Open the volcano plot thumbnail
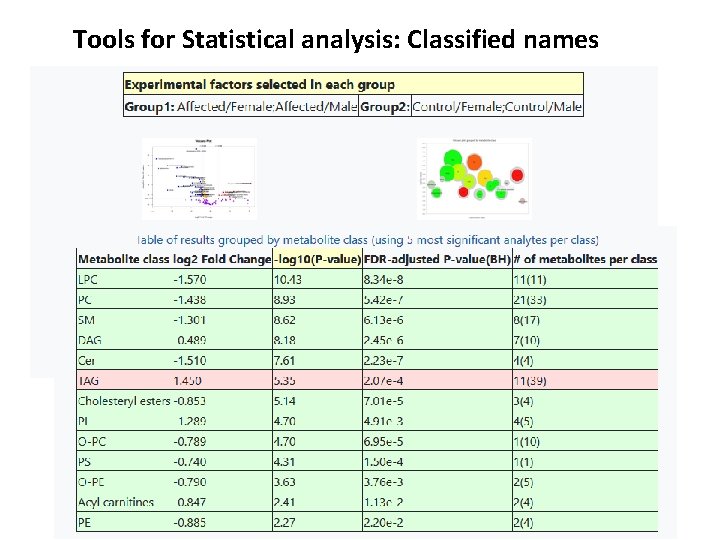720x540 pixels. click(x=199, y=179)
